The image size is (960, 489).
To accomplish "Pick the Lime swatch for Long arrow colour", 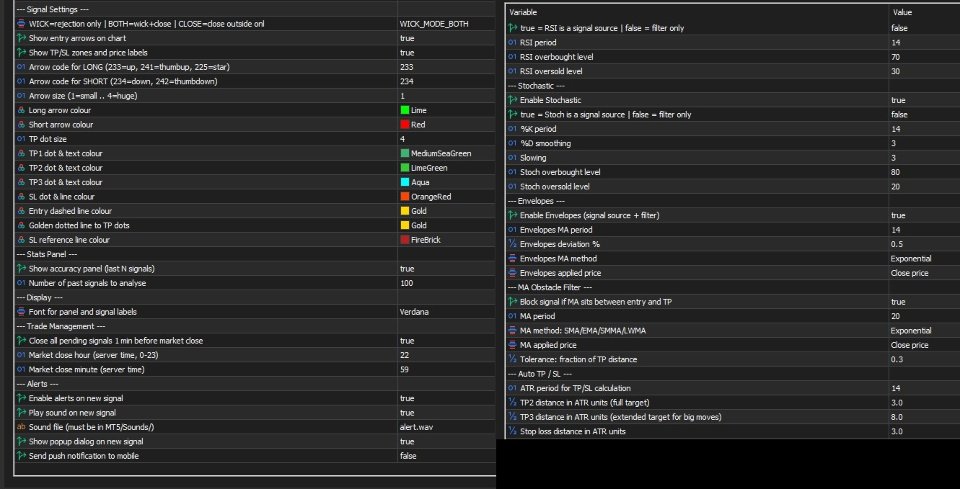I will 405,110.
